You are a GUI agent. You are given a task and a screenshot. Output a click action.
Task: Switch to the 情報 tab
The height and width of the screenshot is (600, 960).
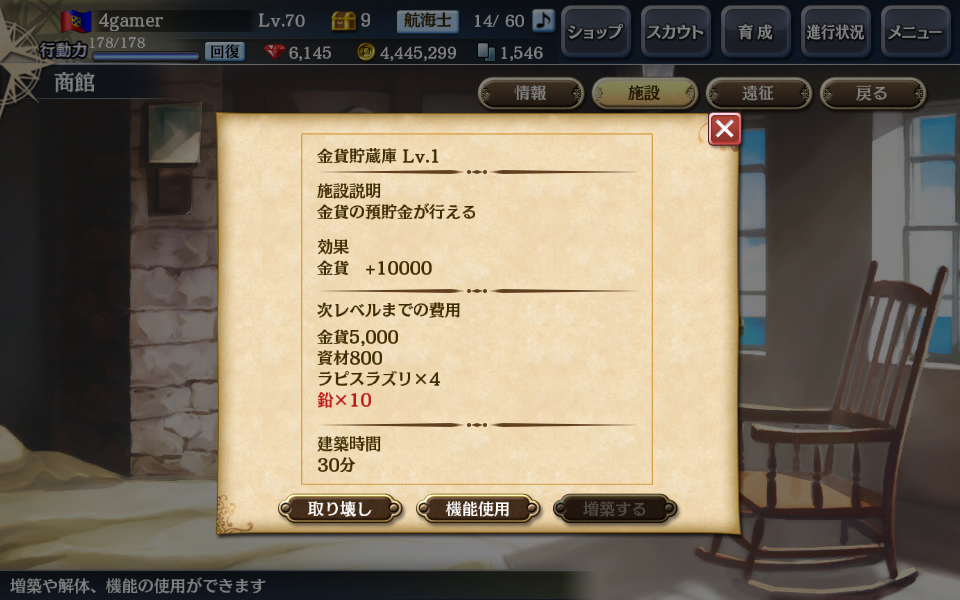pyautogui.click(x=531, y=93)
